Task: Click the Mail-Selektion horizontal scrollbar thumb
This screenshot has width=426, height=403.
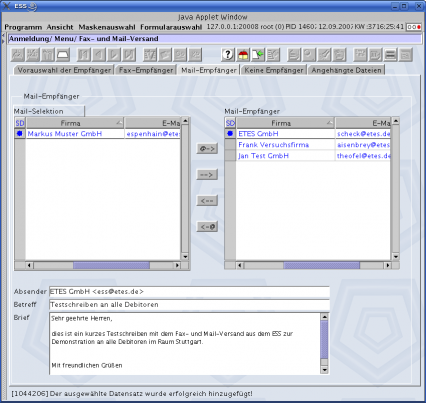Action: click(111, 265)
